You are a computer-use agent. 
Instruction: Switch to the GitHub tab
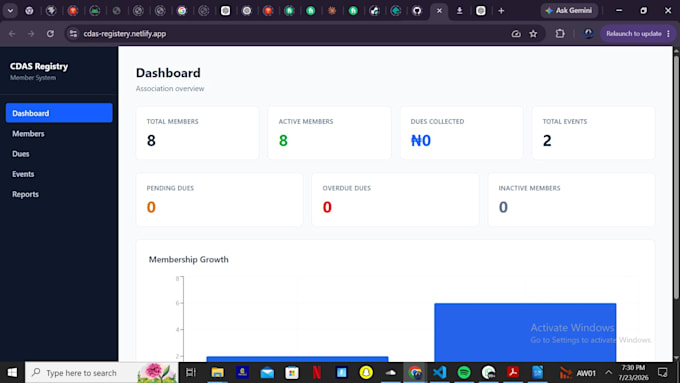click(x=417, y=11)
